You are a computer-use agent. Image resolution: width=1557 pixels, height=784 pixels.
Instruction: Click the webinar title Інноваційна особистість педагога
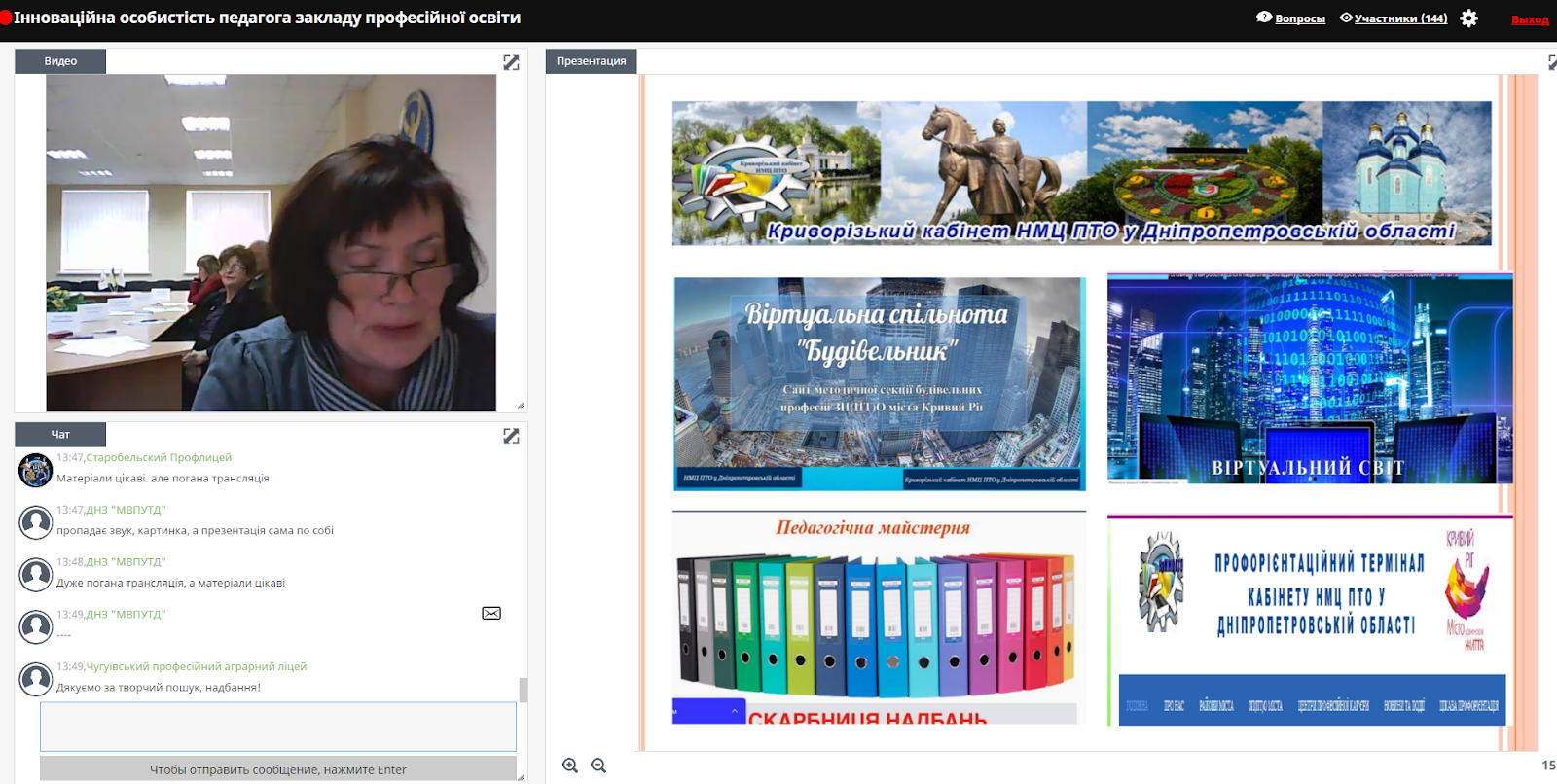[267, 18]
